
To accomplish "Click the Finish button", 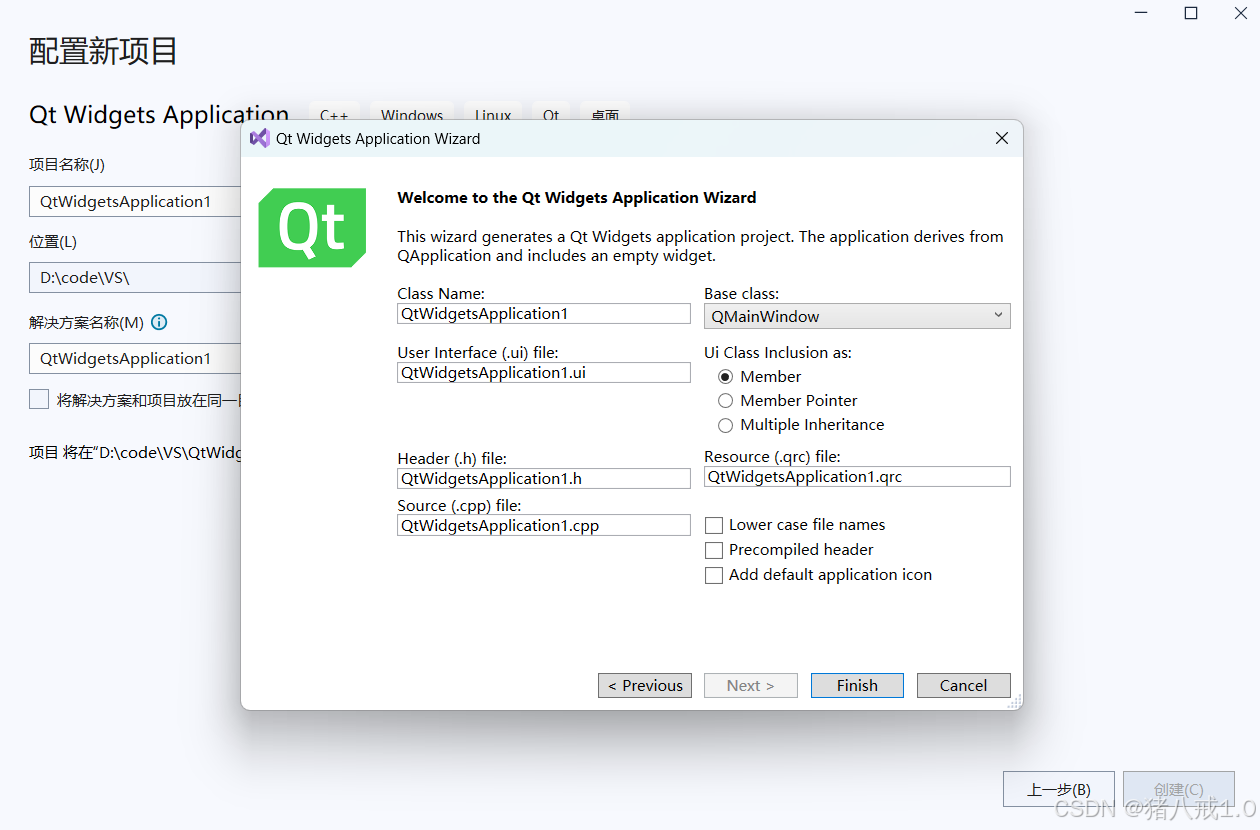I will click(857, 685).
